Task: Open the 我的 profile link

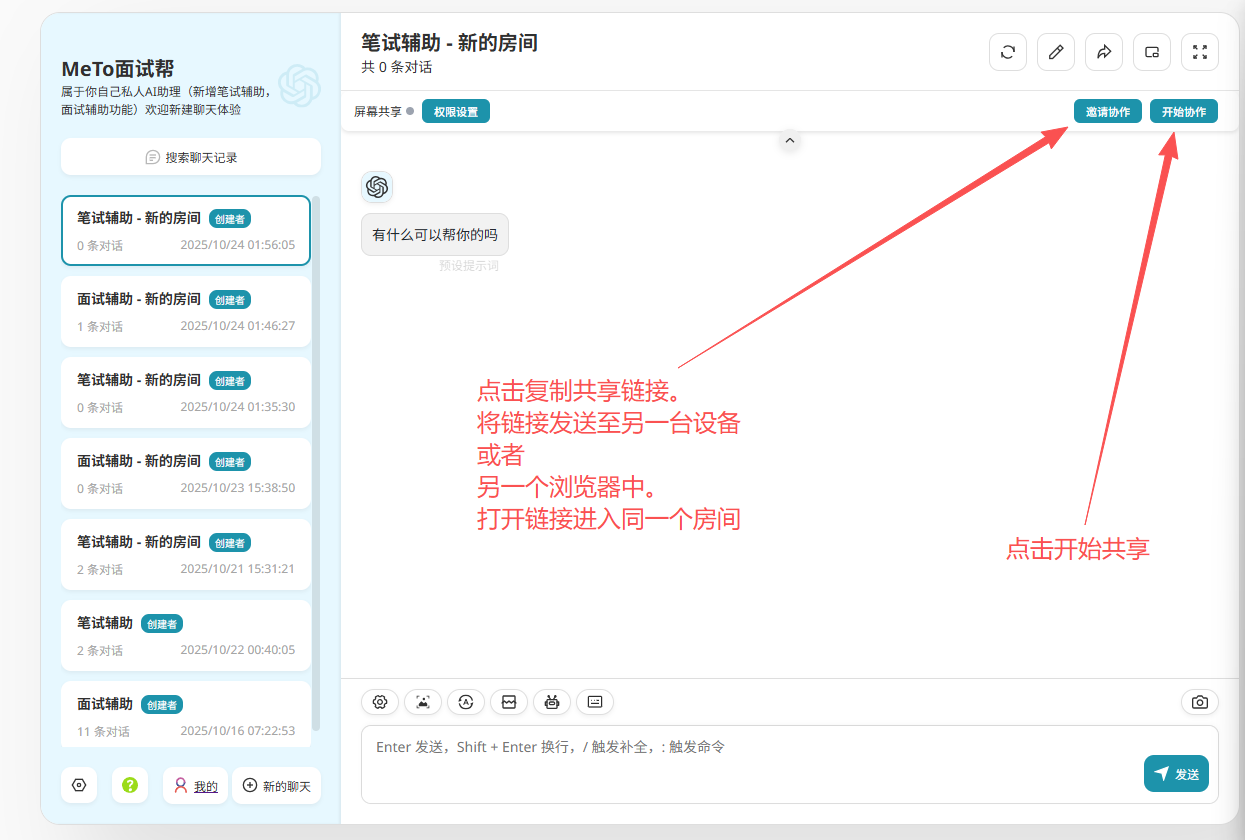Action: point(196,786)
